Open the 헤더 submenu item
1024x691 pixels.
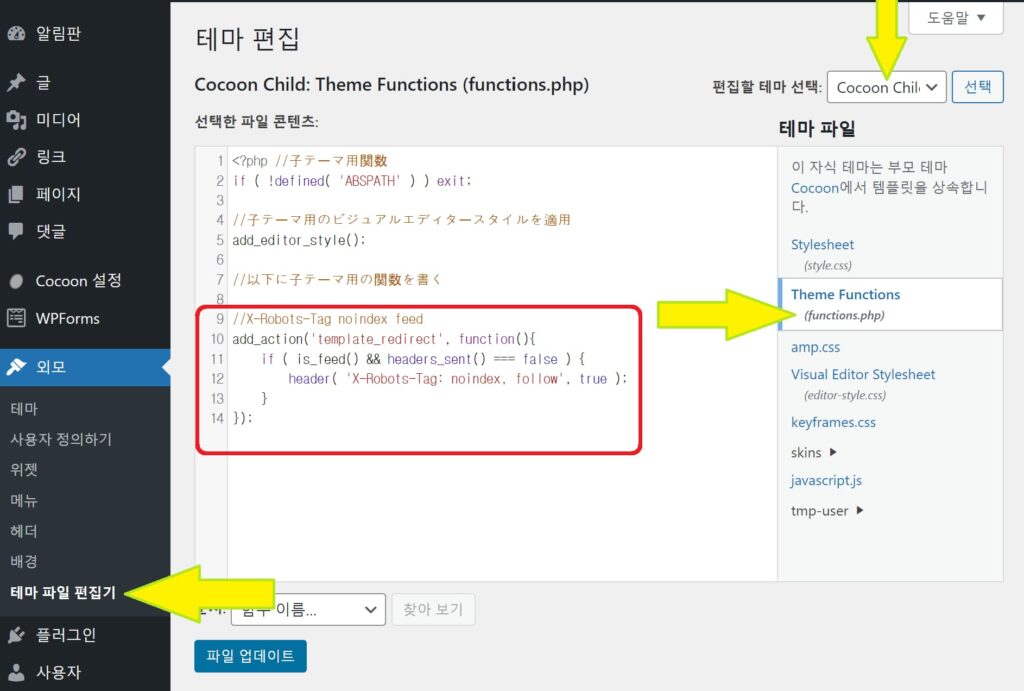pos(24,531)
